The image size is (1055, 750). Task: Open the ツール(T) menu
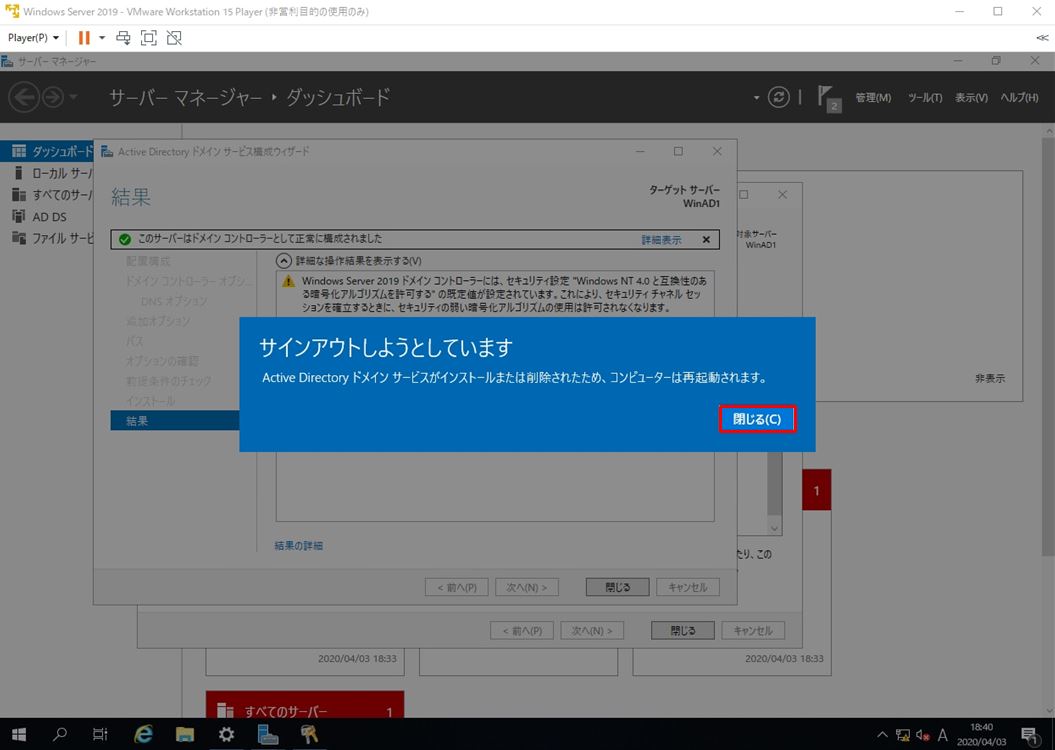(924, 98)
